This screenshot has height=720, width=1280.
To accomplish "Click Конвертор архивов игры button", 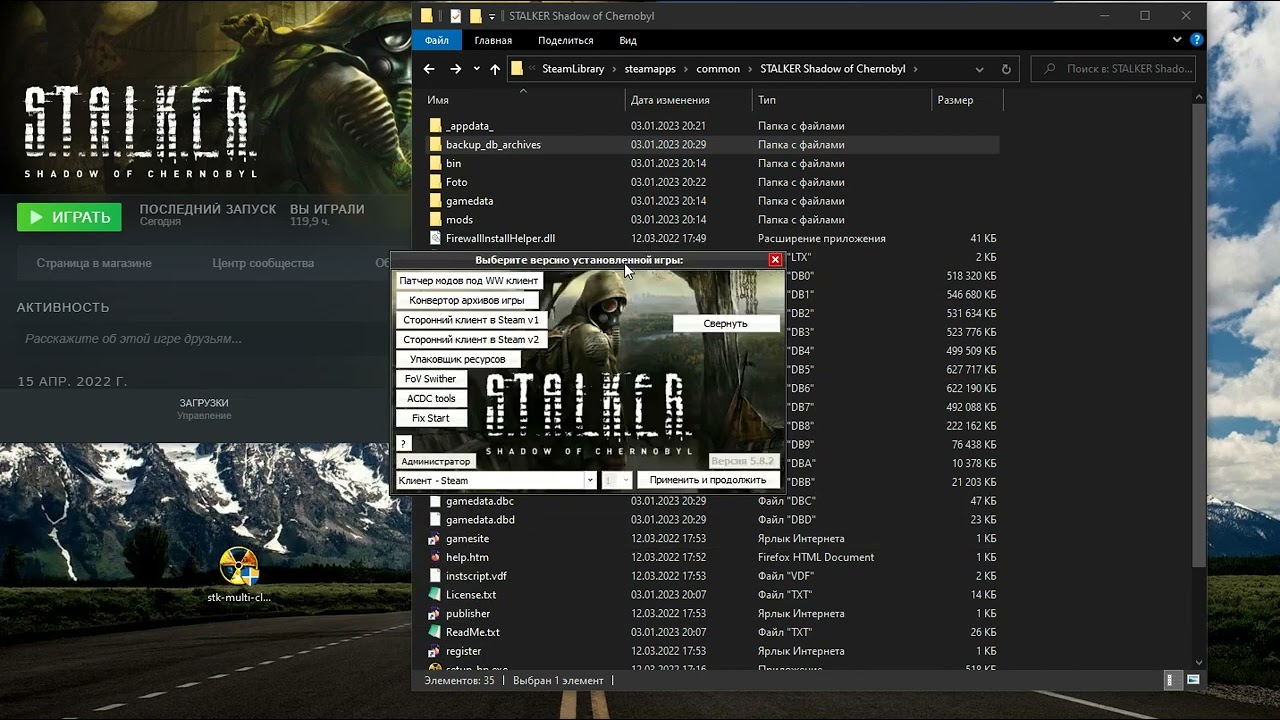I will (467, 300).
